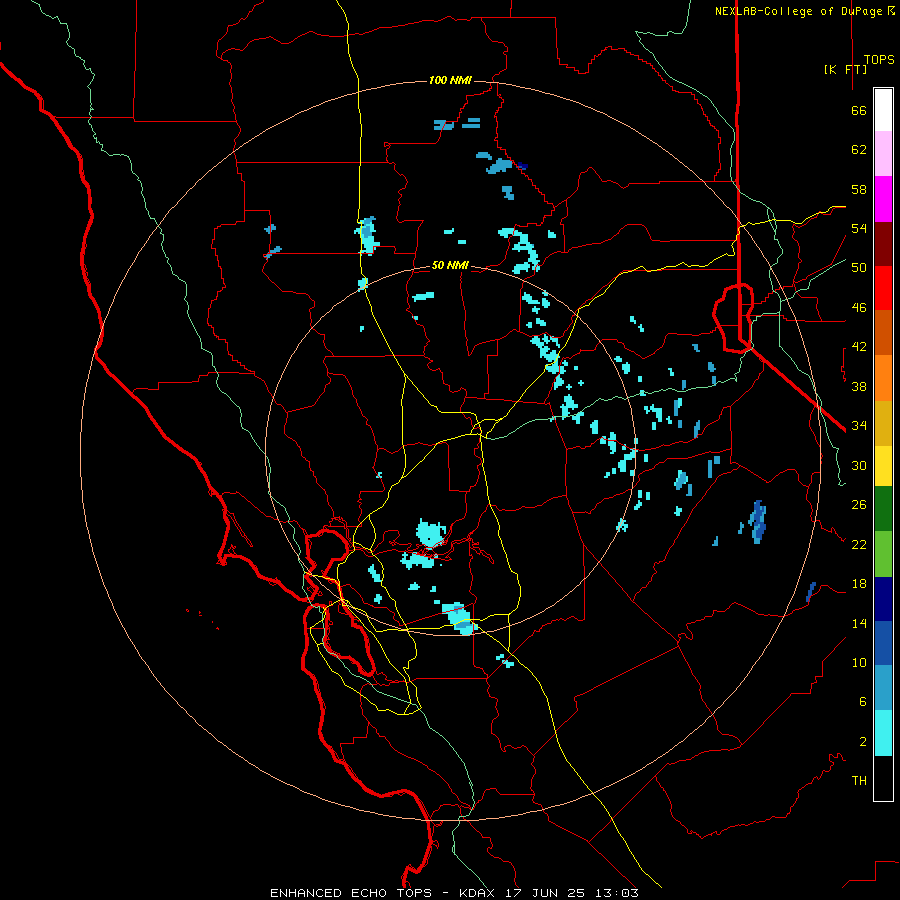Click the 42 legend value
This screenshot has width=900, height=900.
pyautogui.click(x=859, y=347)
